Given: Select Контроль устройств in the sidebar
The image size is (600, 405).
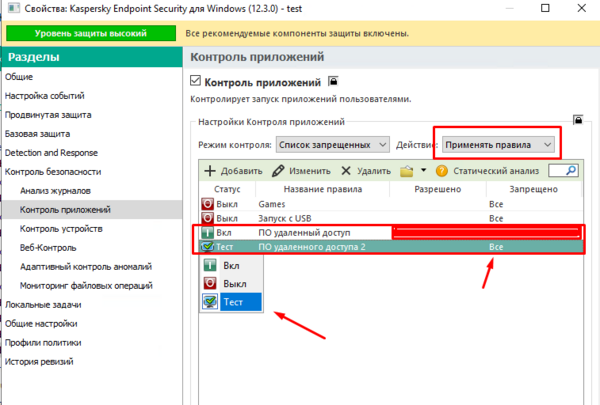Looking at the screenshot, I should pyautogui.click(x=61, y=229).
